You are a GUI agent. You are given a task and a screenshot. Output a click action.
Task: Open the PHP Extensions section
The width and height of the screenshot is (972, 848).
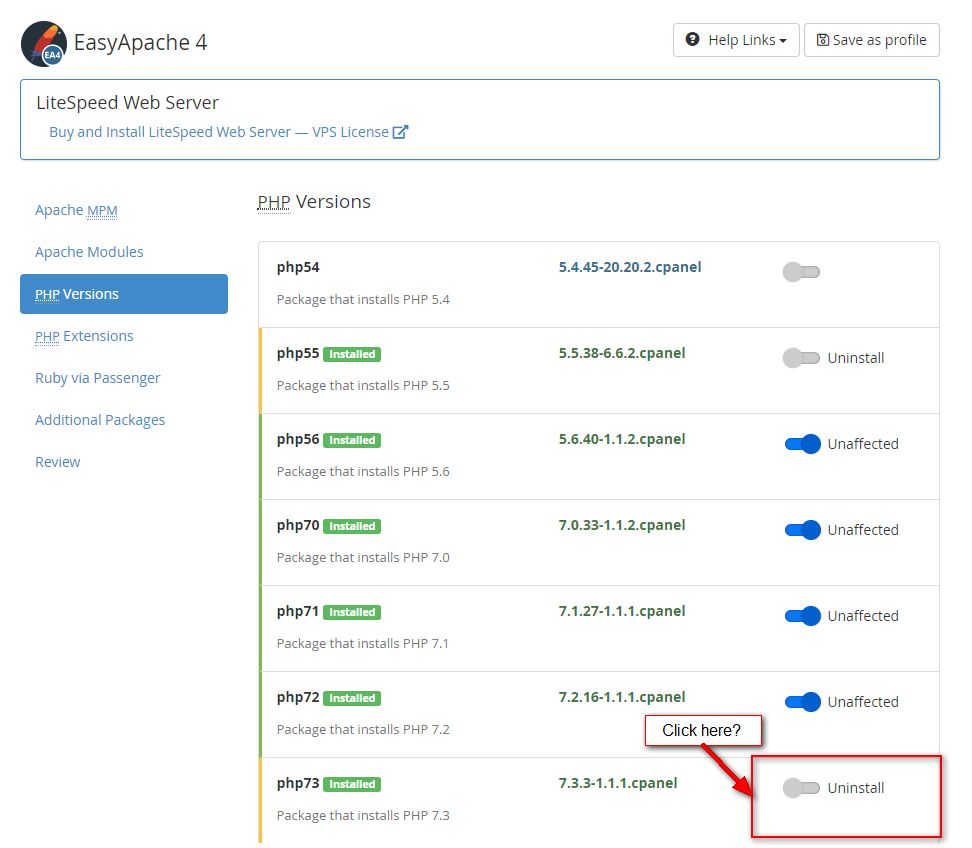(x=84, y=336)
